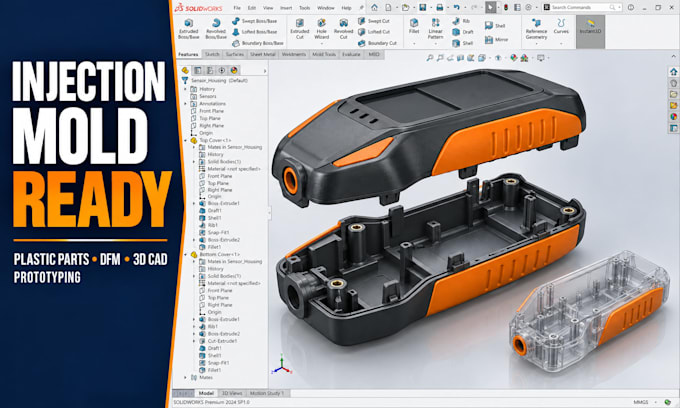This screenshot has width=680, height=408.
Task: Toggle the Select cursor tool
Action: click(x=490, y=7)
